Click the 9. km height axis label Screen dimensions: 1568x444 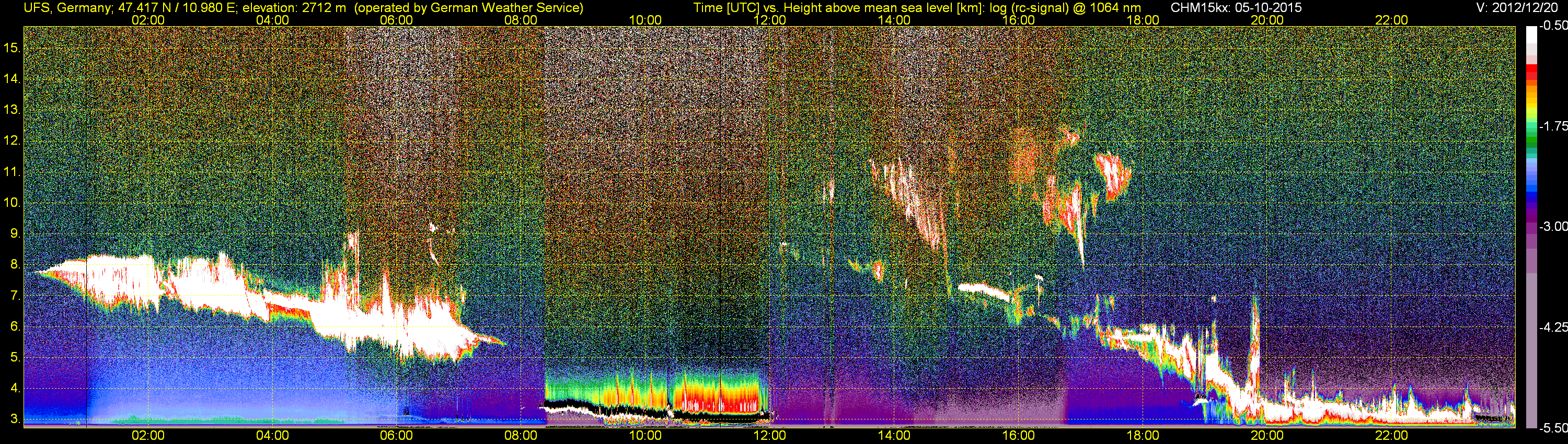click(15, 233)
